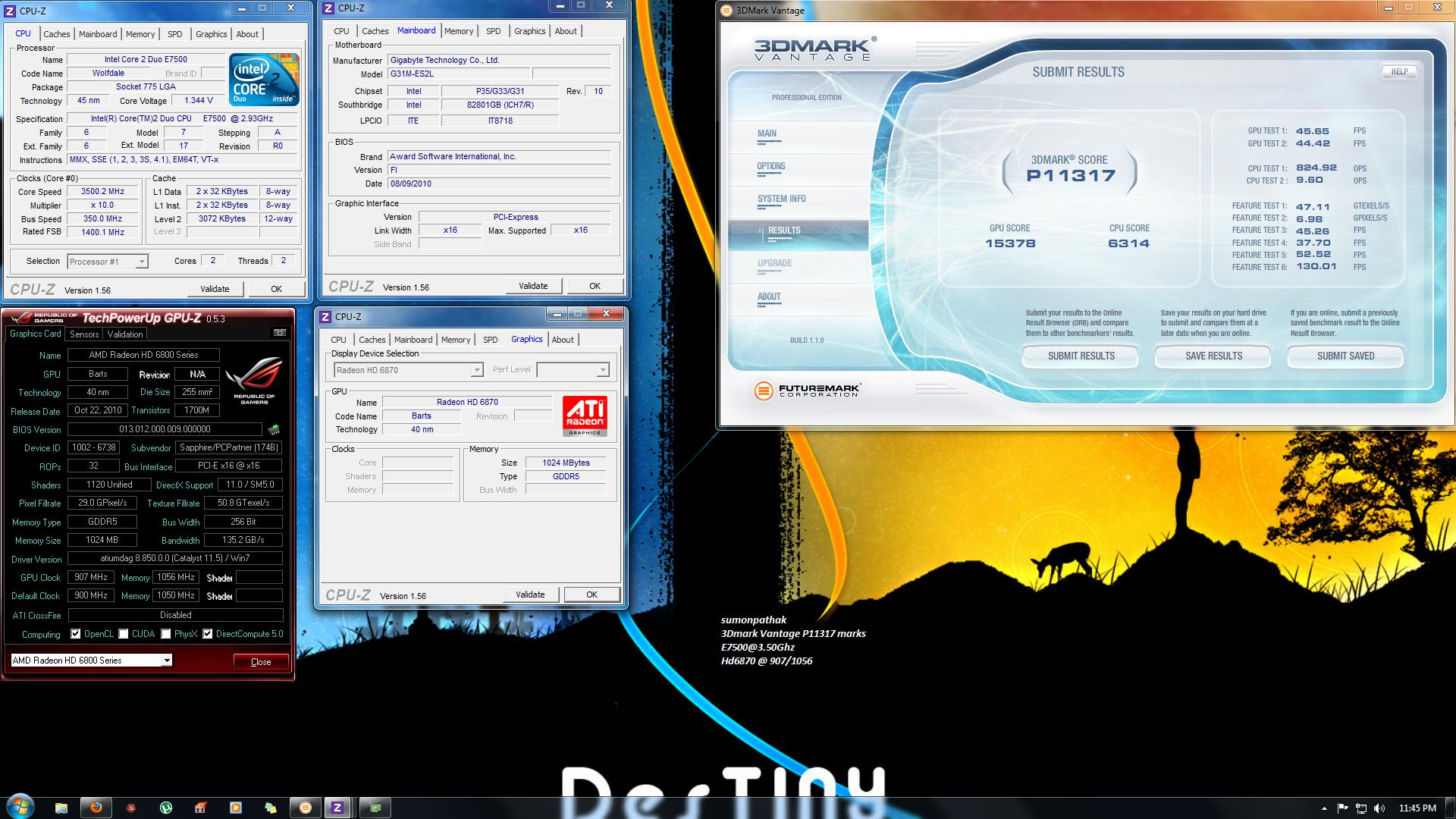
Task: Open the red gear taskbar icon
Action: coord(131,808)
